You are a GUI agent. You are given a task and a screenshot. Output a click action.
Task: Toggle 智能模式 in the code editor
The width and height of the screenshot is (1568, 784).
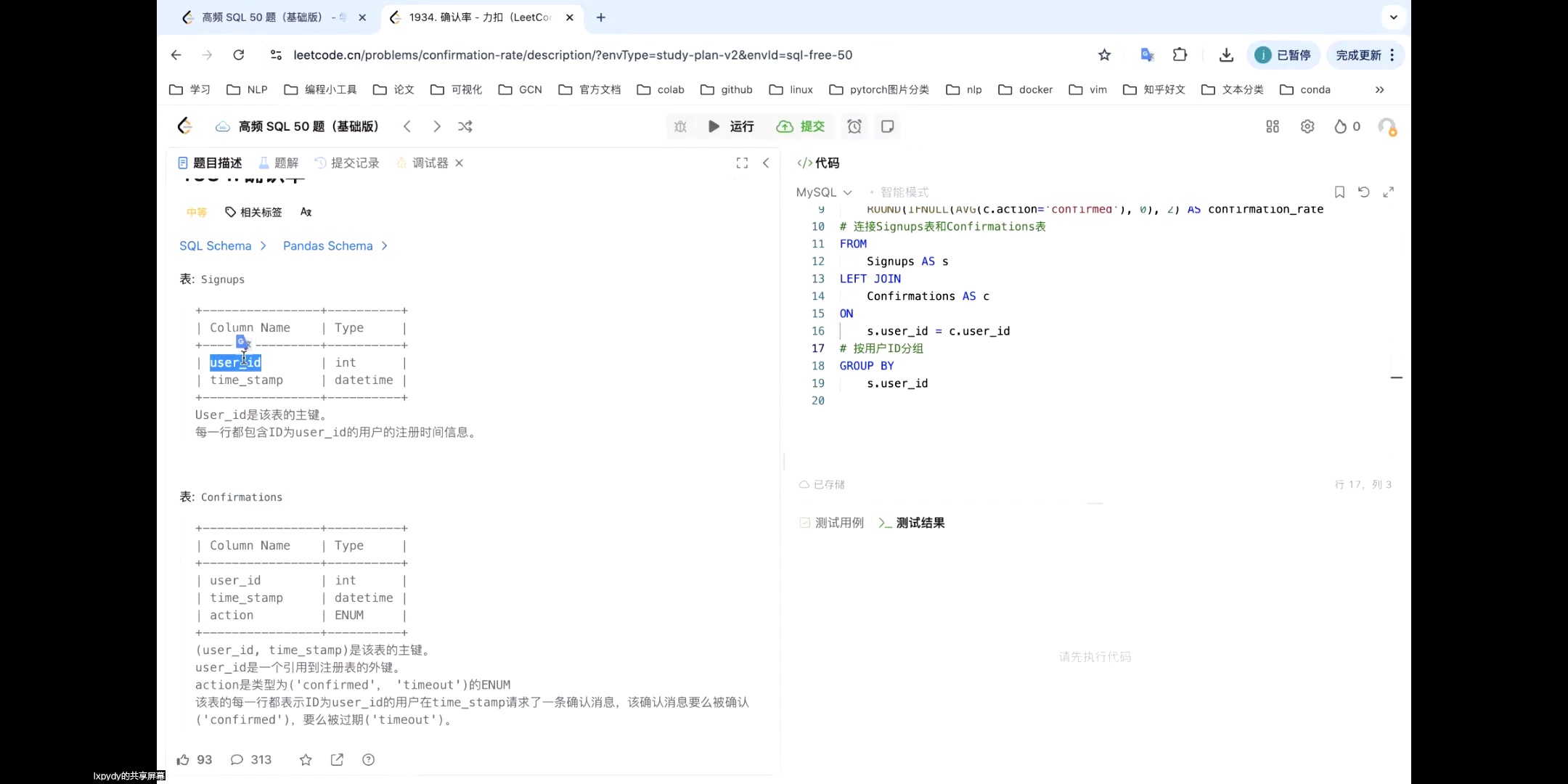902,192
